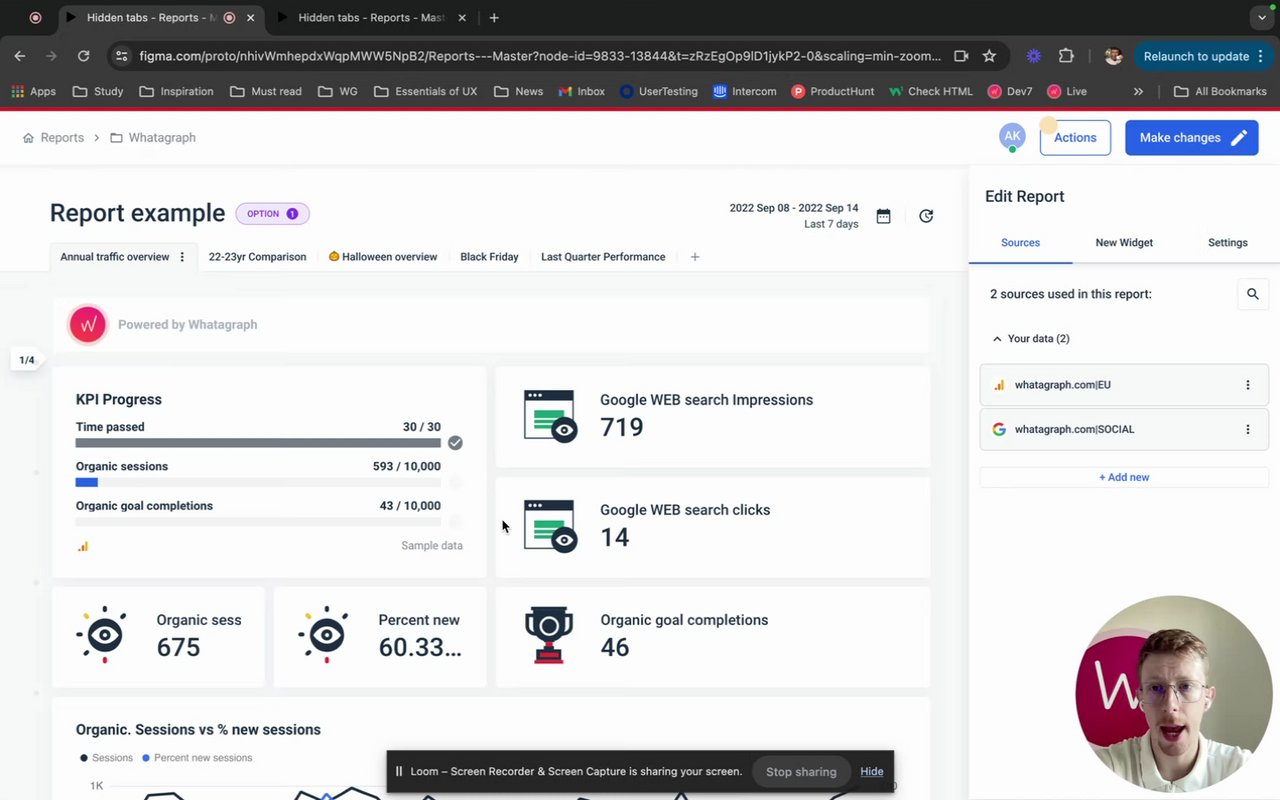Open the kebab menu for whatagraph.com|EU source

pyautogui.click(x=1247, y=385)
